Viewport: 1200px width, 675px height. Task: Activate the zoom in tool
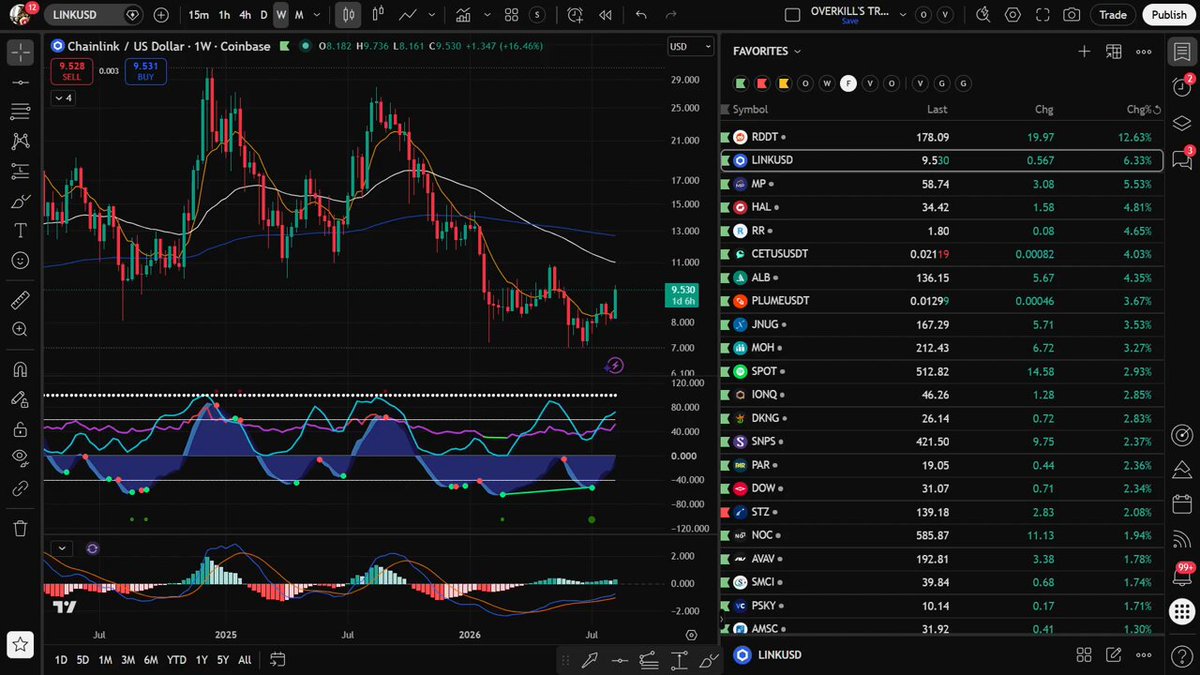point(20,329)
